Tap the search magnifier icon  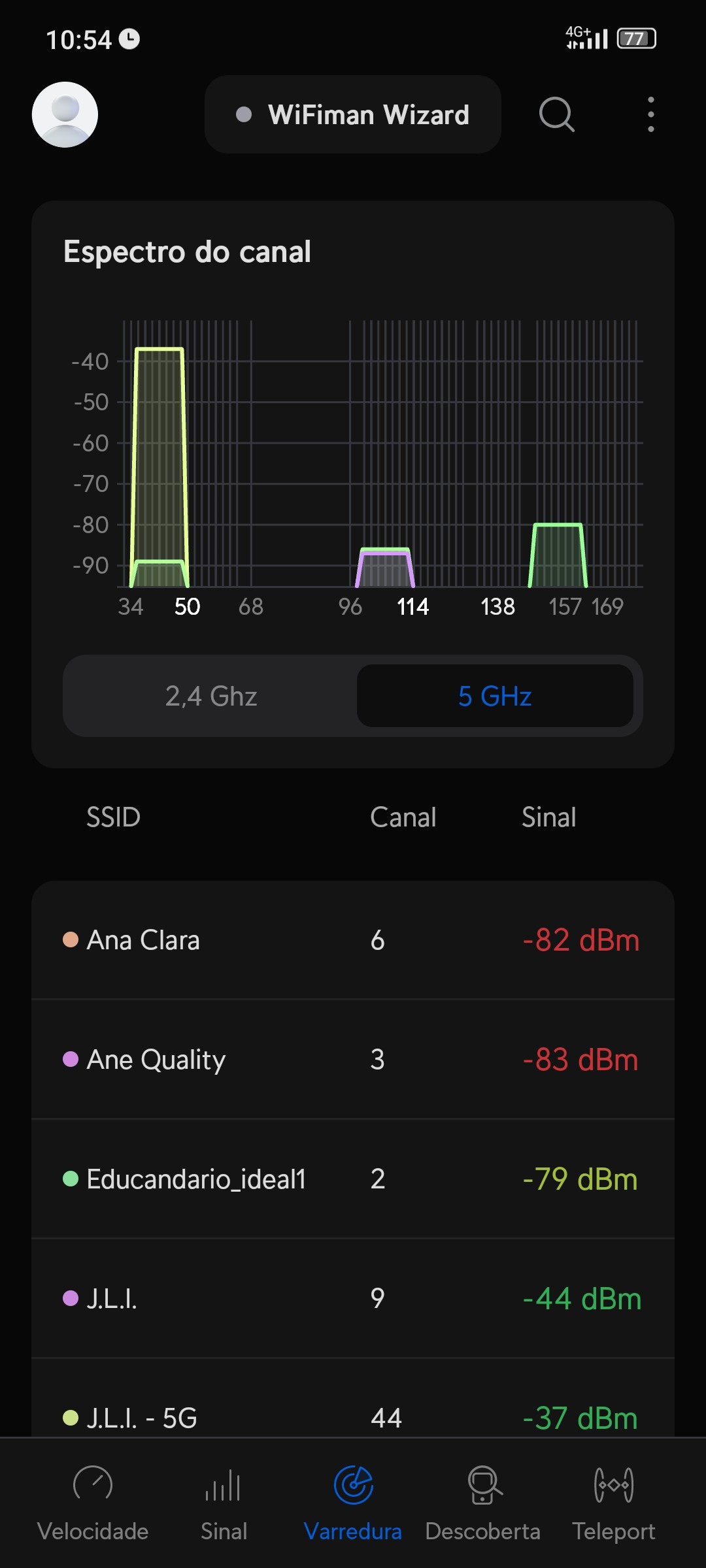click(x=556, y=114)
